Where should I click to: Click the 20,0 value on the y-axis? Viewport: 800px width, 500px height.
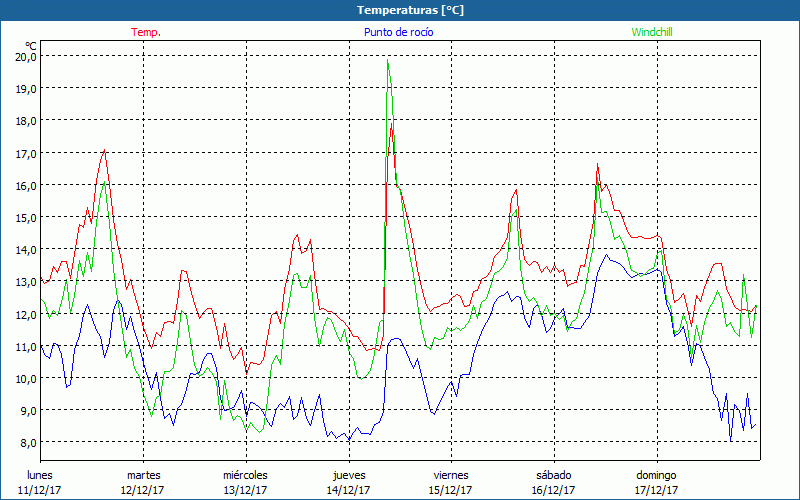tap(26, 57)
